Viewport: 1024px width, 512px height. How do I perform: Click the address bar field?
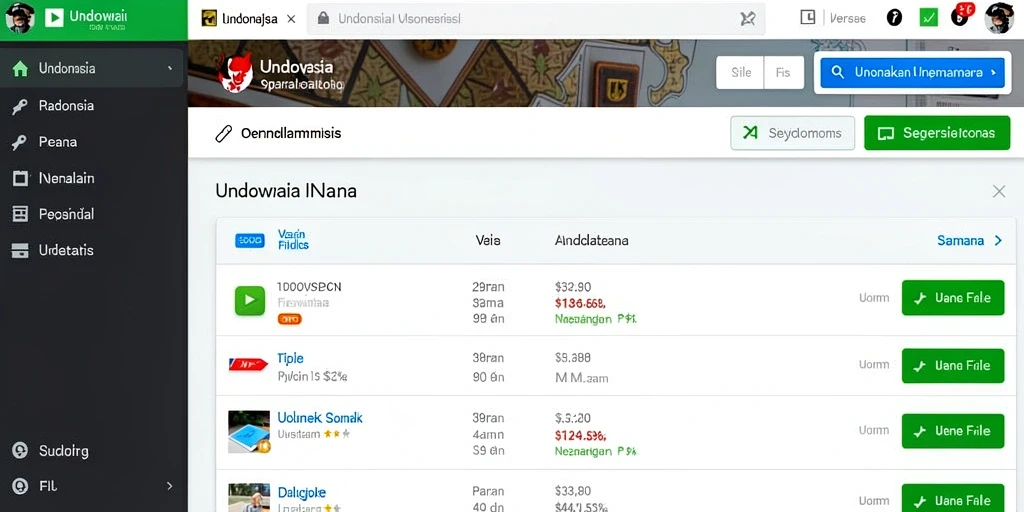(536, 19)
